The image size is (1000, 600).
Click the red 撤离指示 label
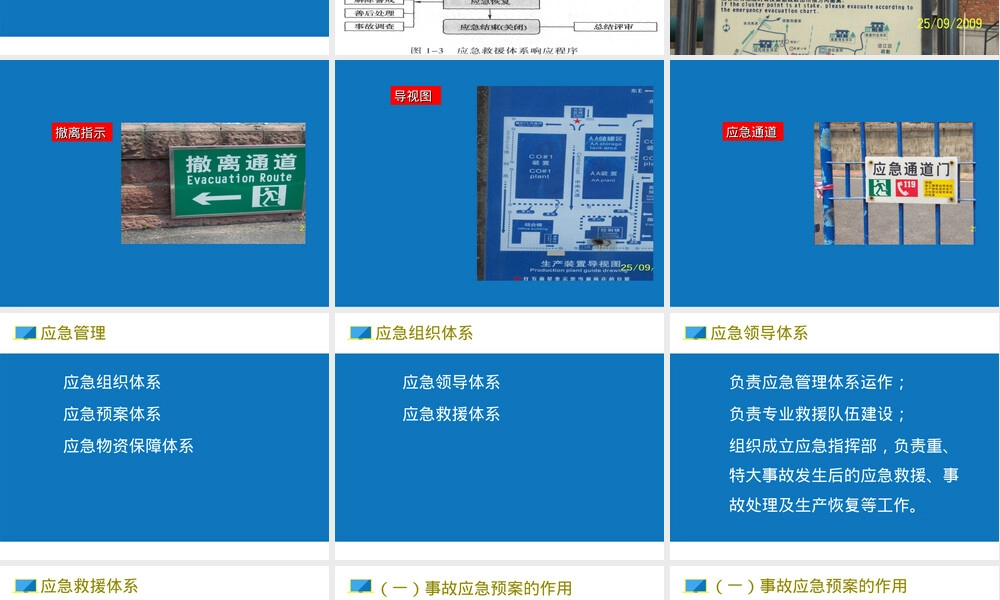click(x=82, y=133)
